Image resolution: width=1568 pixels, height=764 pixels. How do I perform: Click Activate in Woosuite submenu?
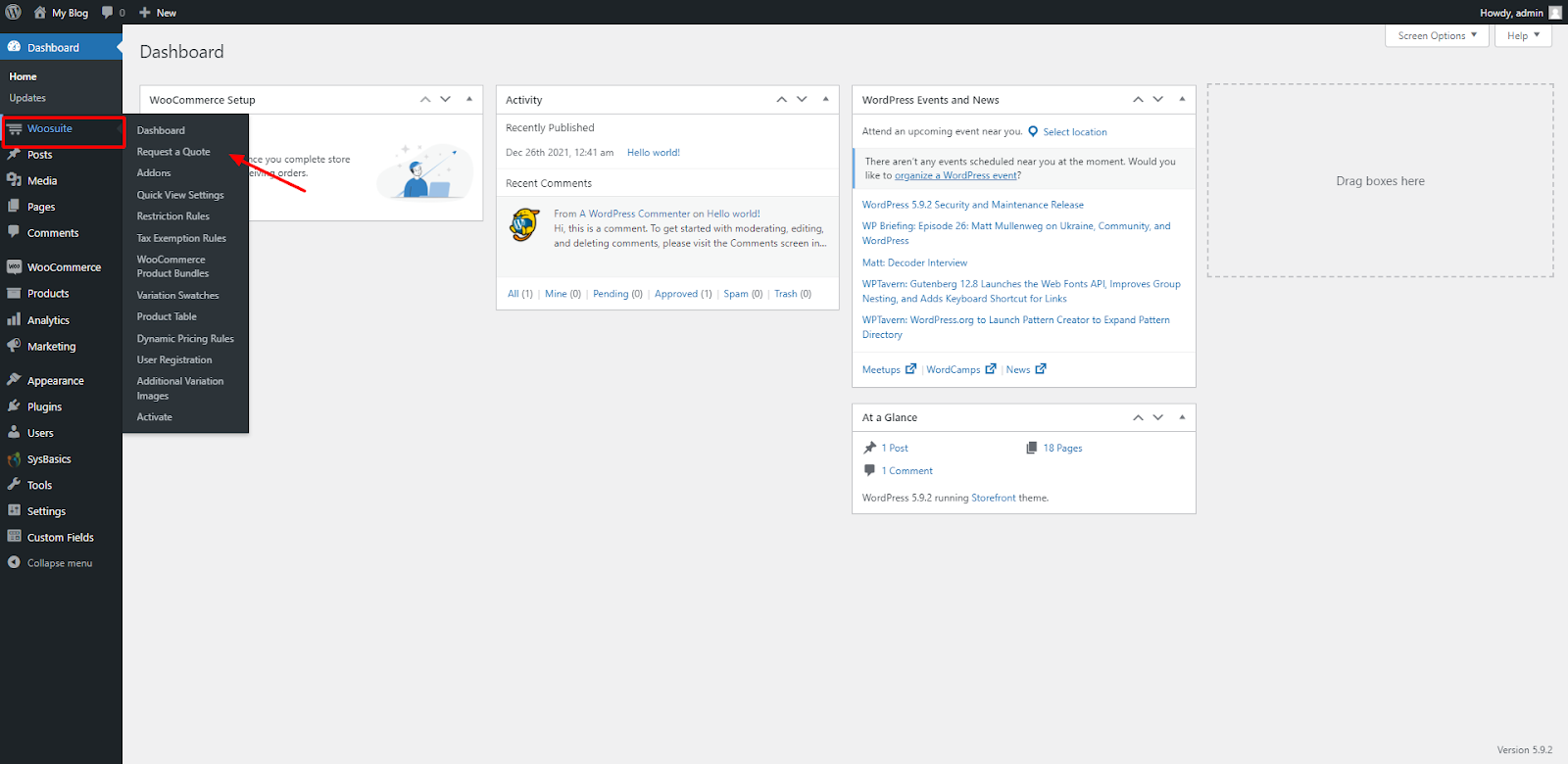click(155, 417)
